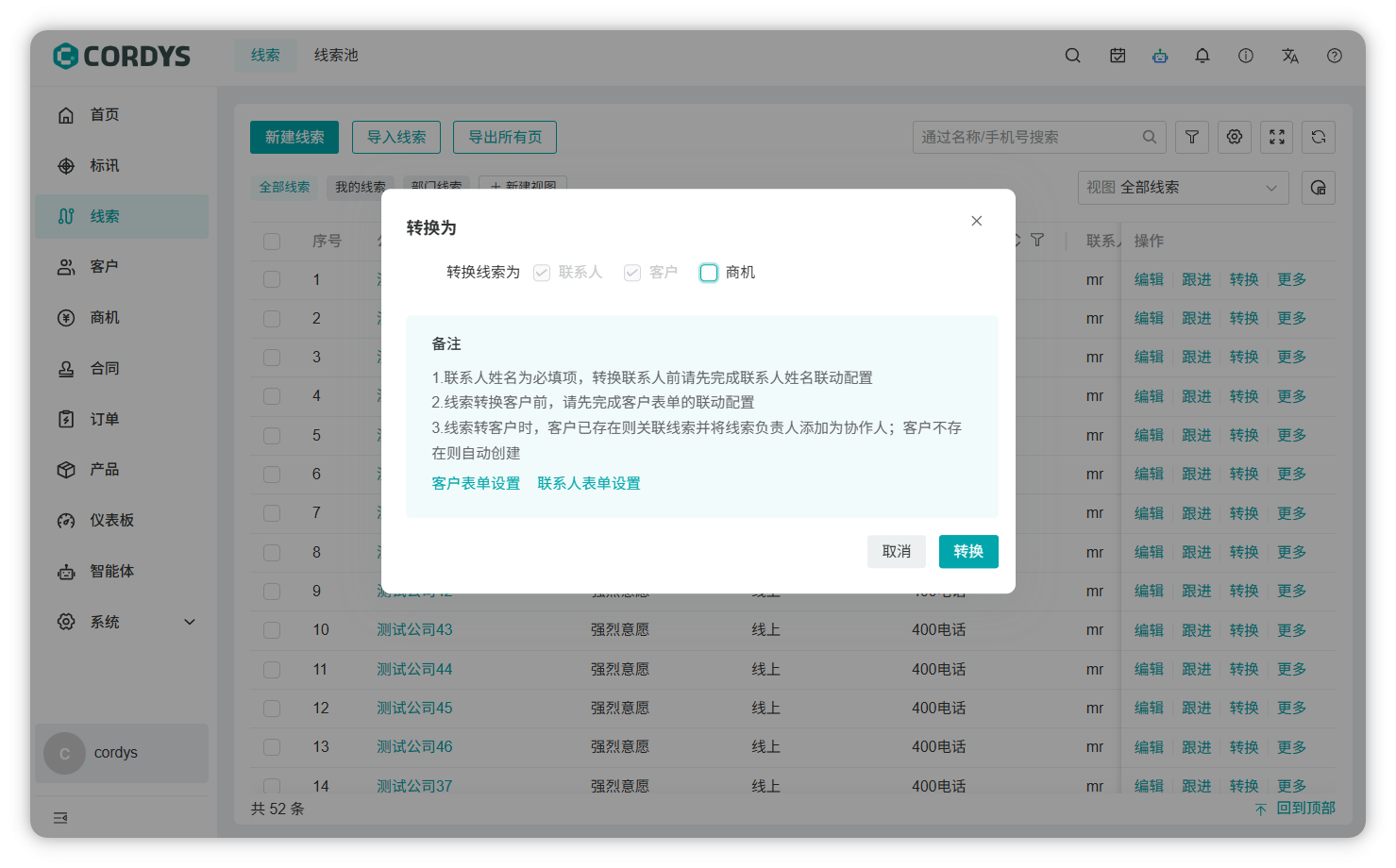
Task: Focus the 通过名称/手机号搜索 input
Action: [1039, 137]
